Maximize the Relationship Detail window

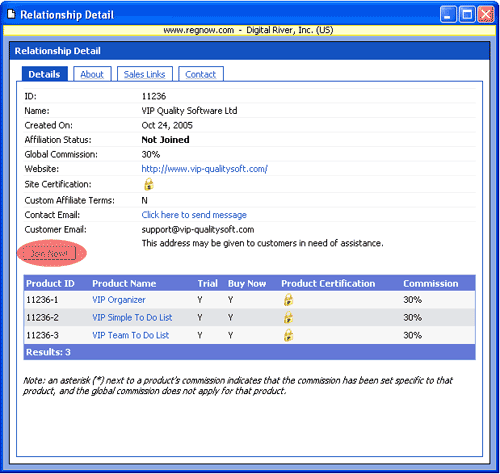coord(467,14)
